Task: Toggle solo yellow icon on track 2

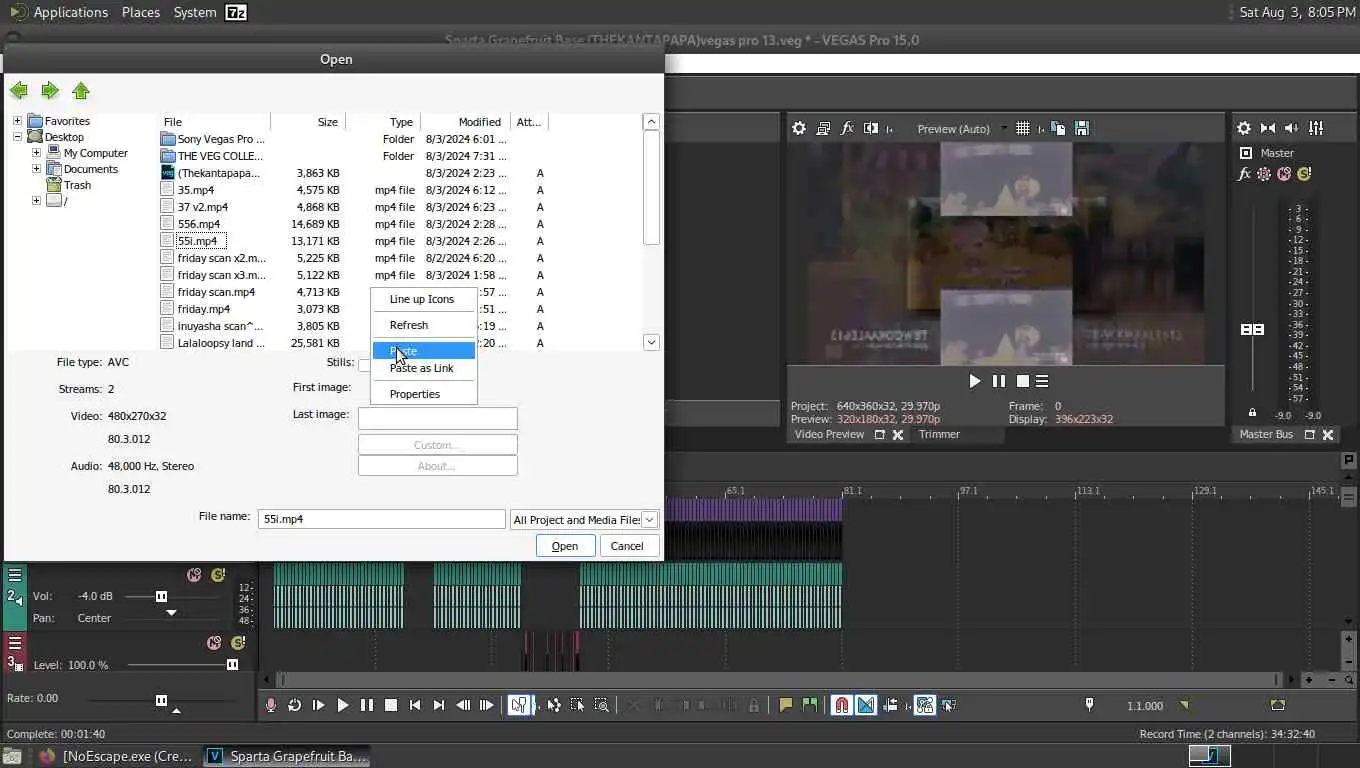Action: [x=218, y=575]
